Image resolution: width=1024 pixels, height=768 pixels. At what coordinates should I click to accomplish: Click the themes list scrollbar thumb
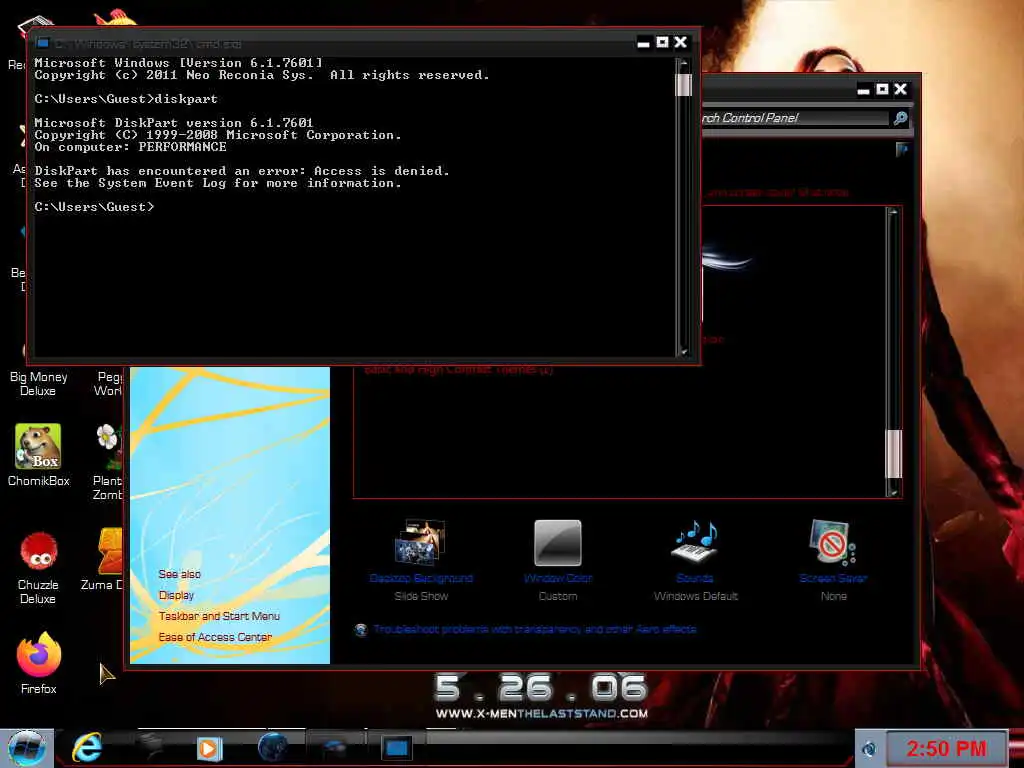pos(893,454)
